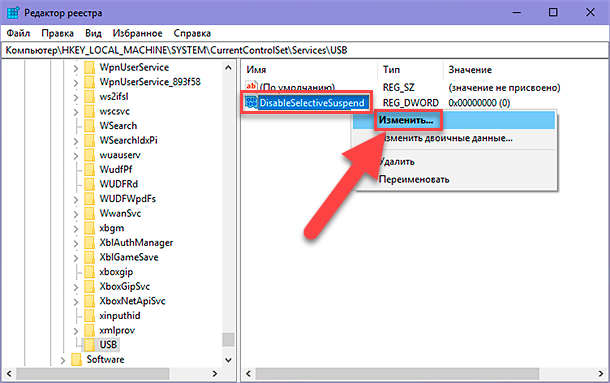610x383 pixels.
Task: Open the Вид menu
Action: pyautogui.click(x=93, y=33)
